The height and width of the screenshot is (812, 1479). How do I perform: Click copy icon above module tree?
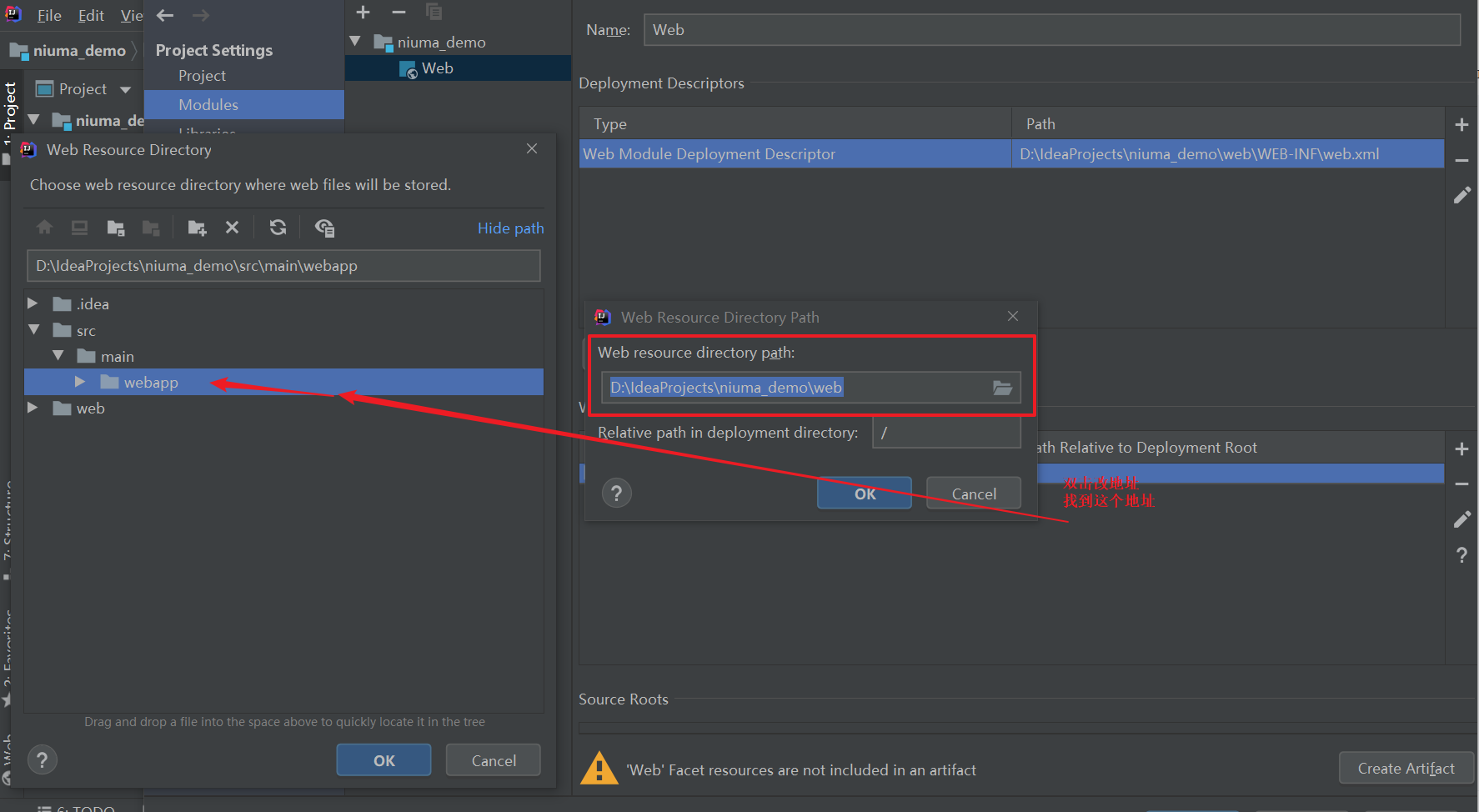click(434, 12)
